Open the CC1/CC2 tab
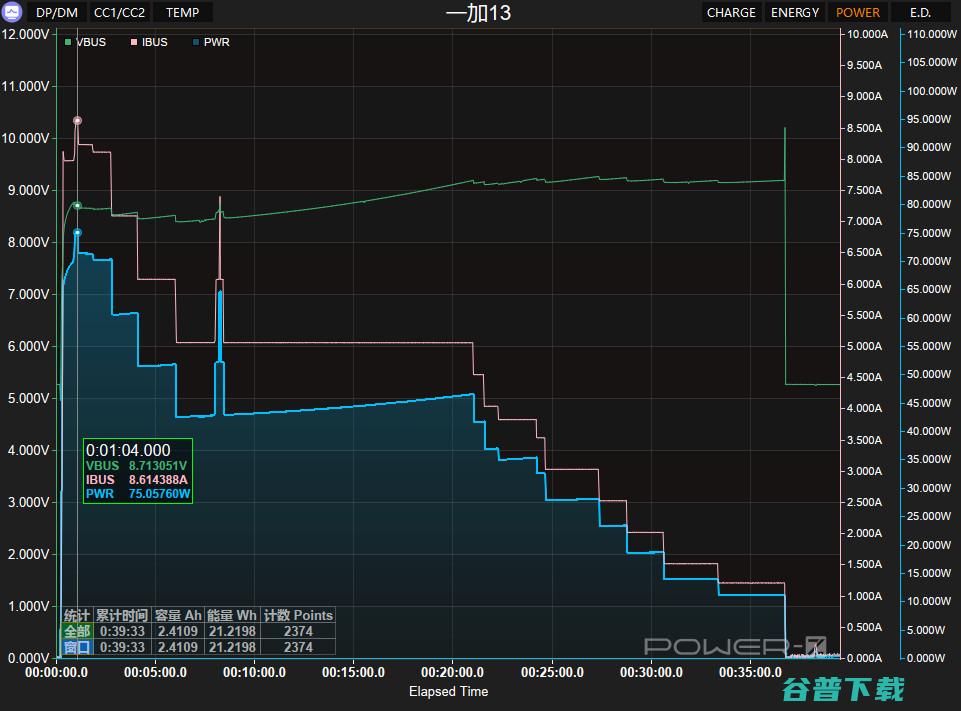Screen dimensions: 961x711 [x=119, y=12]
